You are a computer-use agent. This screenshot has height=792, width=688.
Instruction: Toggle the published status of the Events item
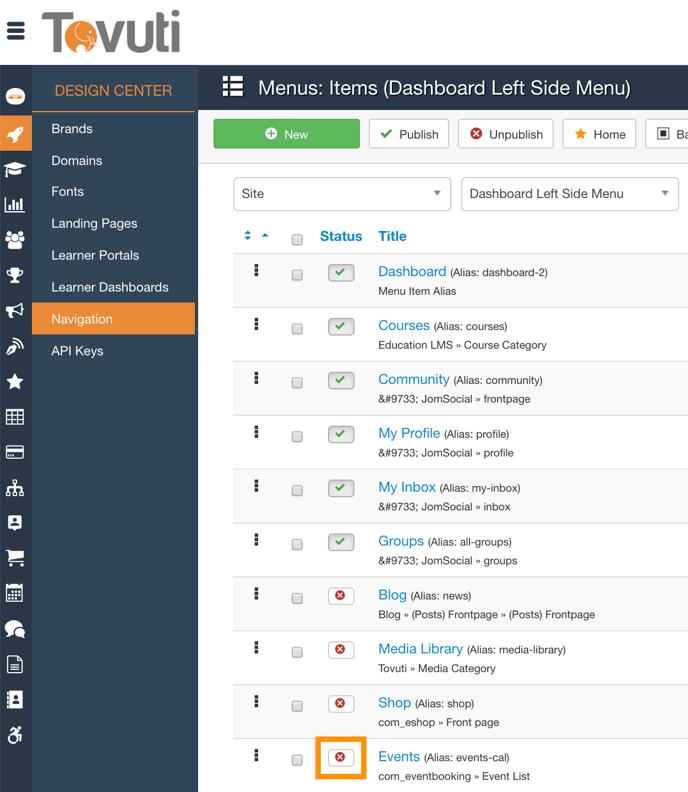click(x=340, y=758)
